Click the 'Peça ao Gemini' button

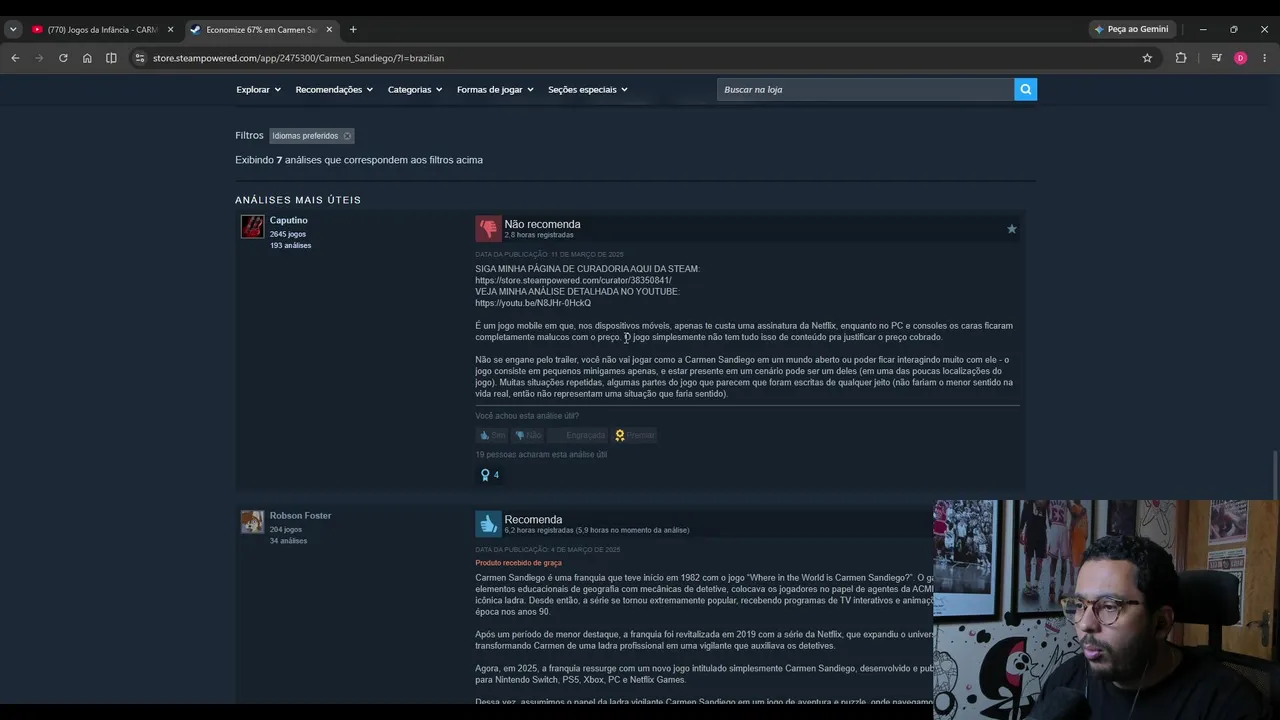[1132, 29]
